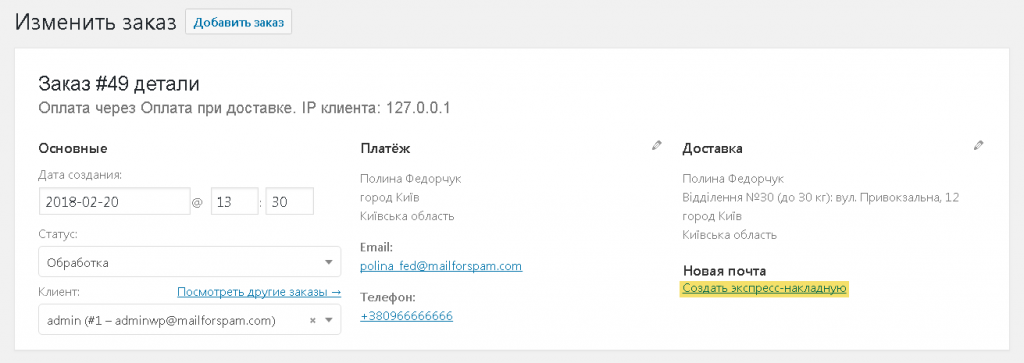
Task: Click the Изменить заказ page title
Action: [x=96, y=22]
